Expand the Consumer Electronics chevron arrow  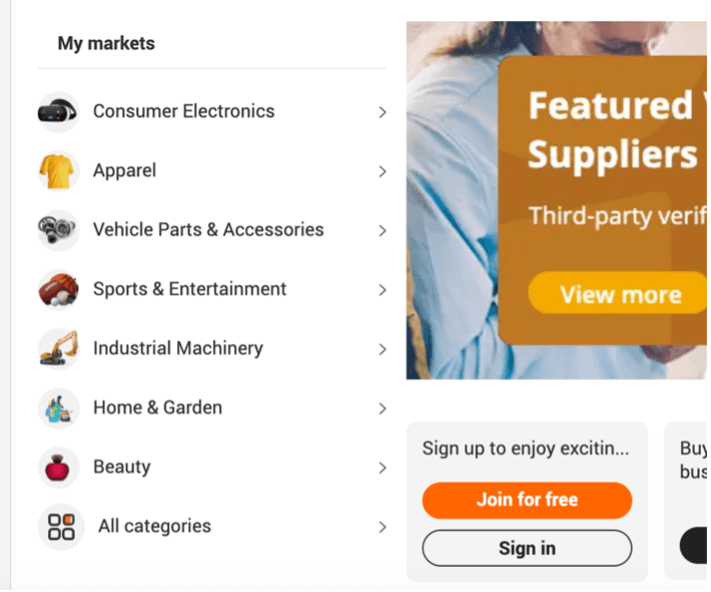[382, 112]
